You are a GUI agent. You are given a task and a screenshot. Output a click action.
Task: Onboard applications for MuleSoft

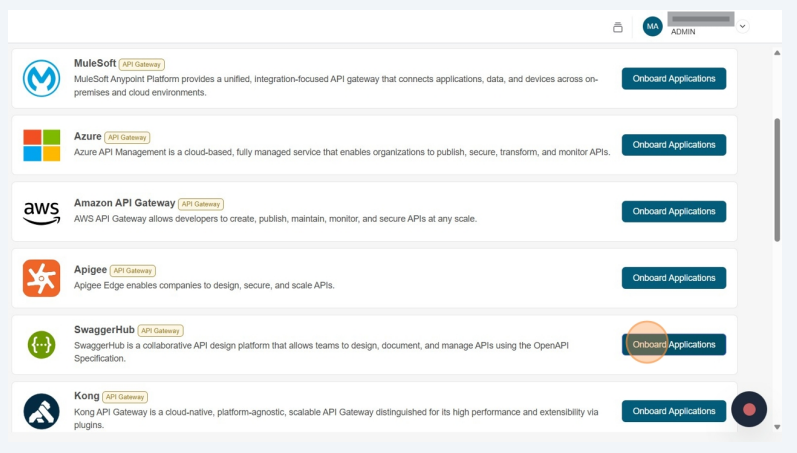(673, 78)
